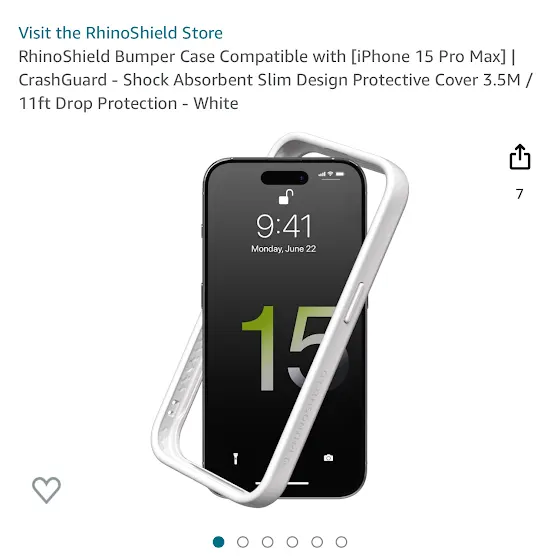This screenshot has width=560, height=560.
Task: Click the 9:41 clock on the phone image
Action: tap(284, 226)
